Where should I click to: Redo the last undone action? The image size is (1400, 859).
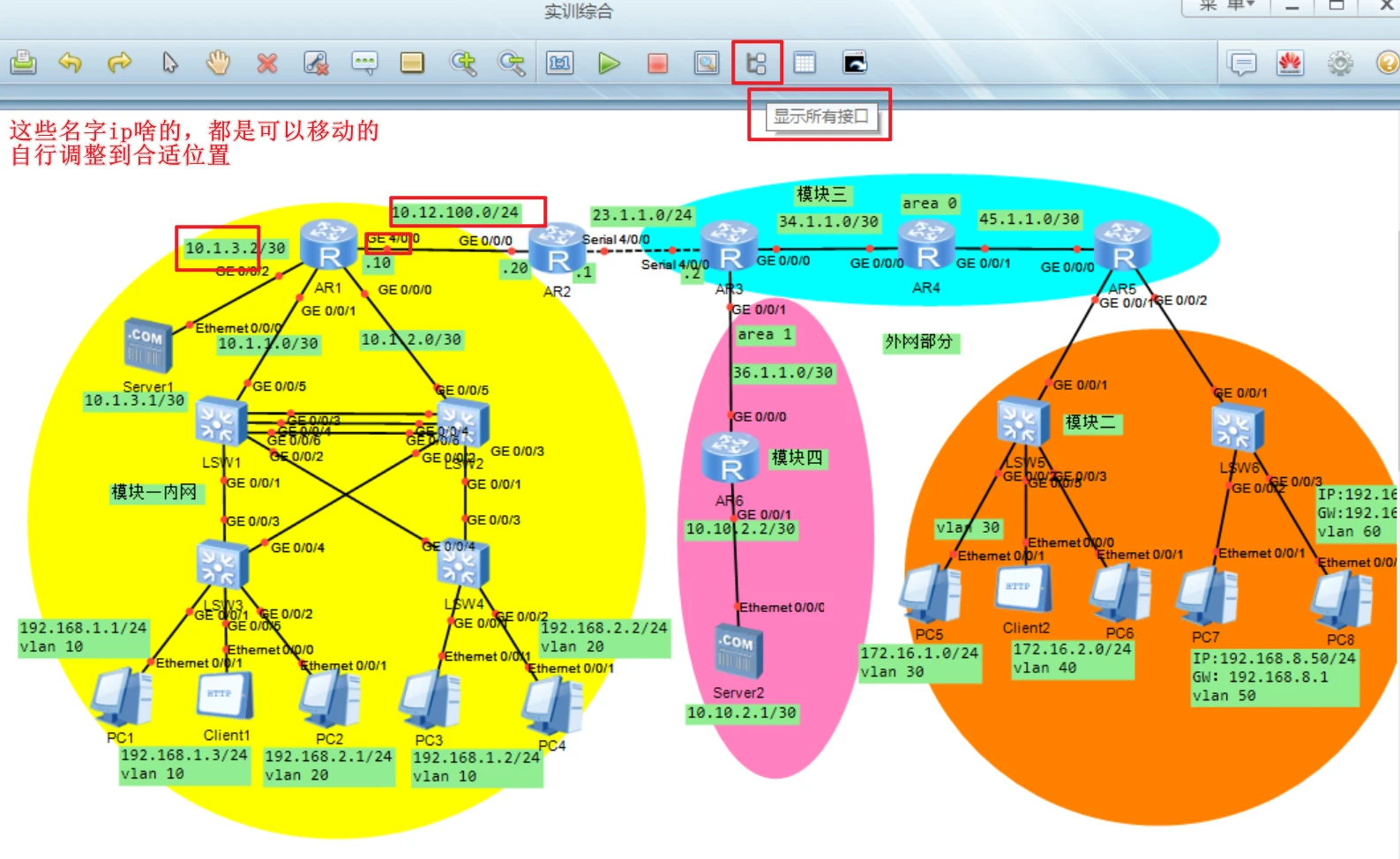(x=119, y=63)
